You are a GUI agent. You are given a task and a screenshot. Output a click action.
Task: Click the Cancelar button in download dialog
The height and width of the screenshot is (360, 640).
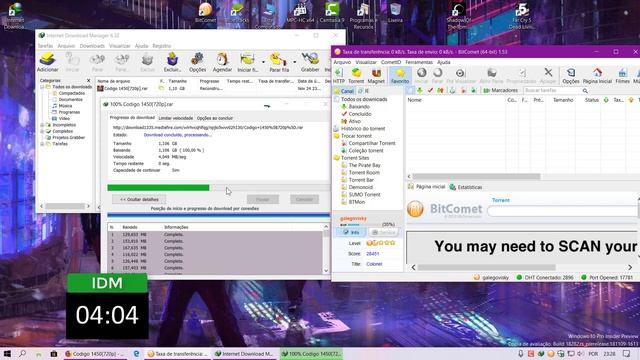click(x=304, y=199)
